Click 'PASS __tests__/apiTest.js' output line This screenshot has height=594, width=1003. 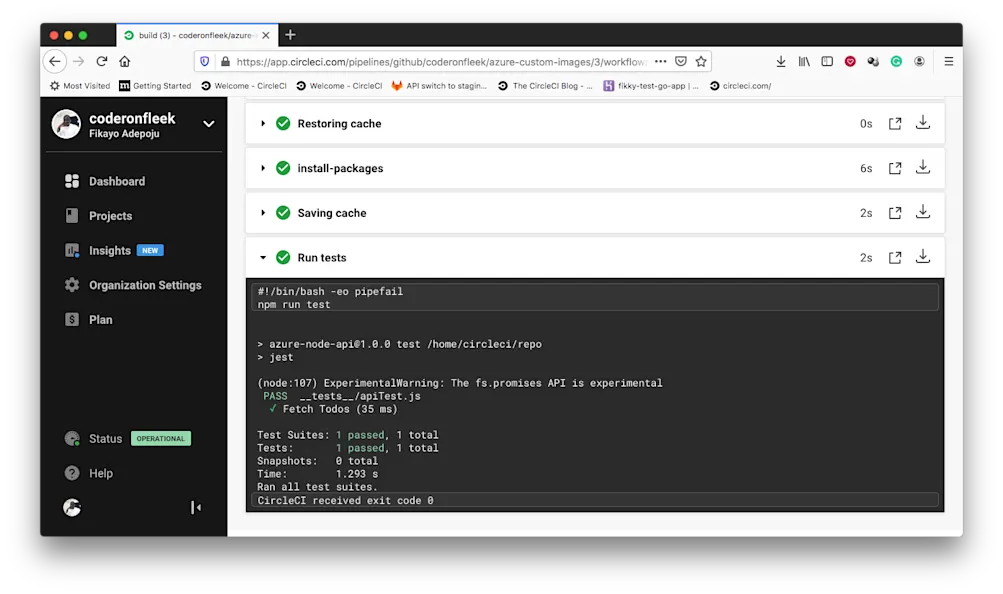click(x=342, y=396)
